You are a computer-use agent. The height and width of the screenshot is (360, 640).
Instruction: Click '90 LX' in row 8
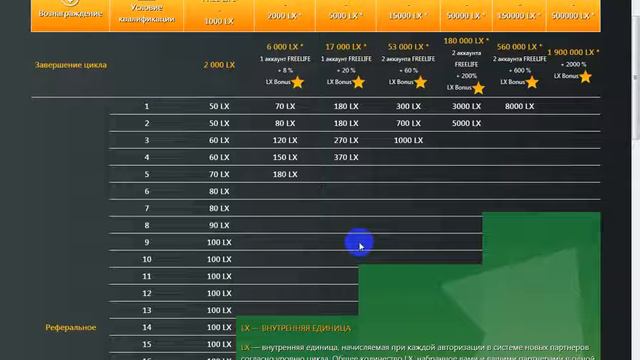pyautogui.click(x=219, y=225)
